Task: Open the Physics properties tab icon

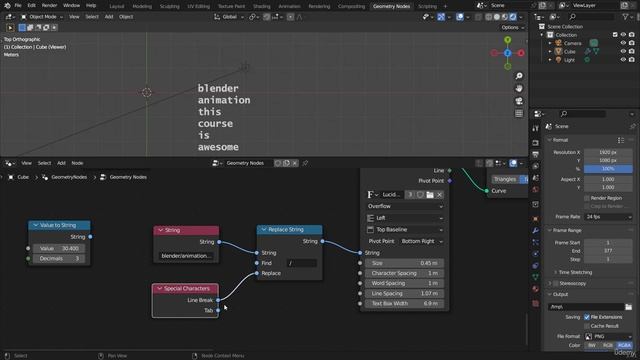Action: 536,254
